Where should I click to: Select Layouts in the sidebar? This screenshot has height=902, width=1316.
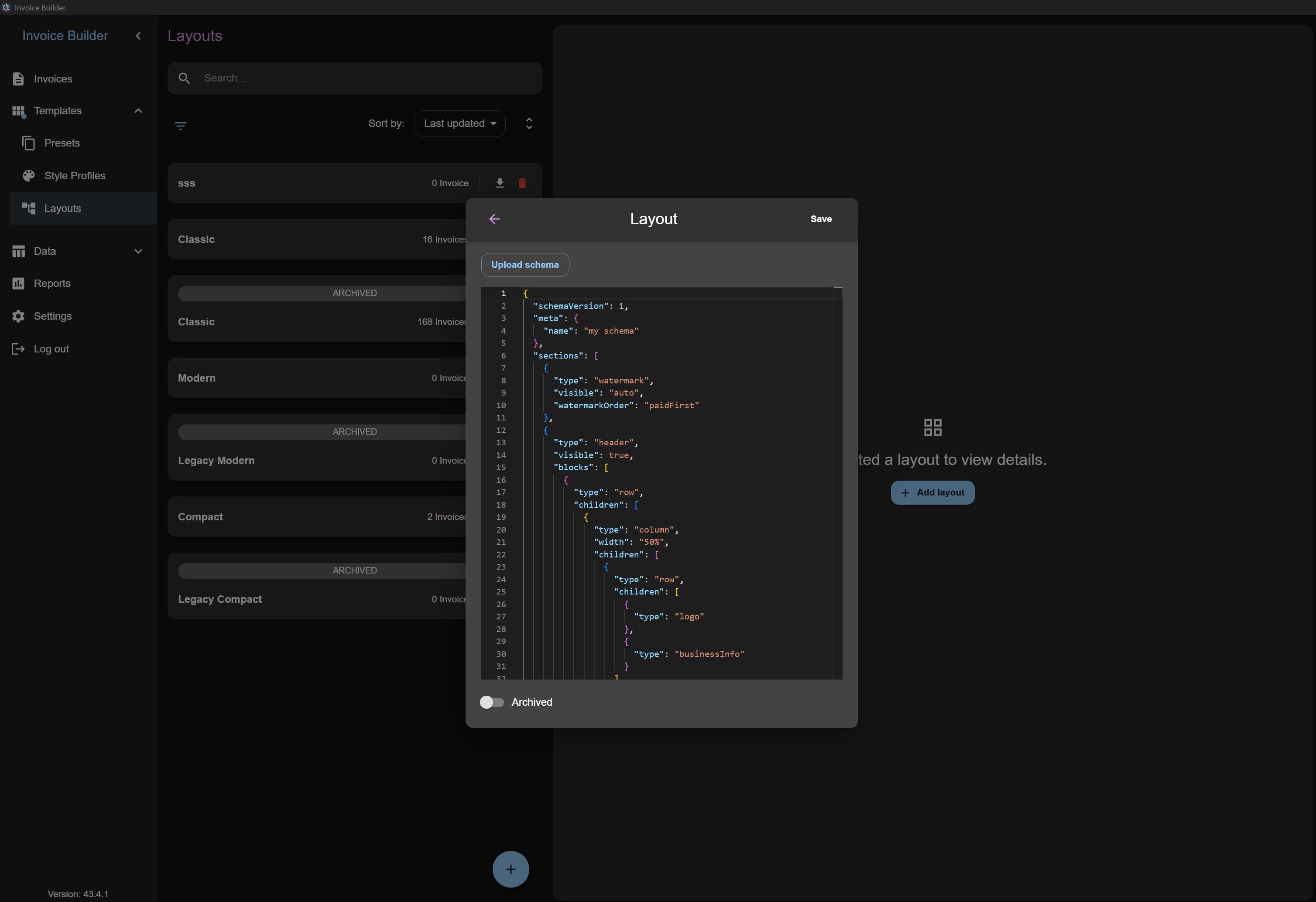click(x=83, y=208)
